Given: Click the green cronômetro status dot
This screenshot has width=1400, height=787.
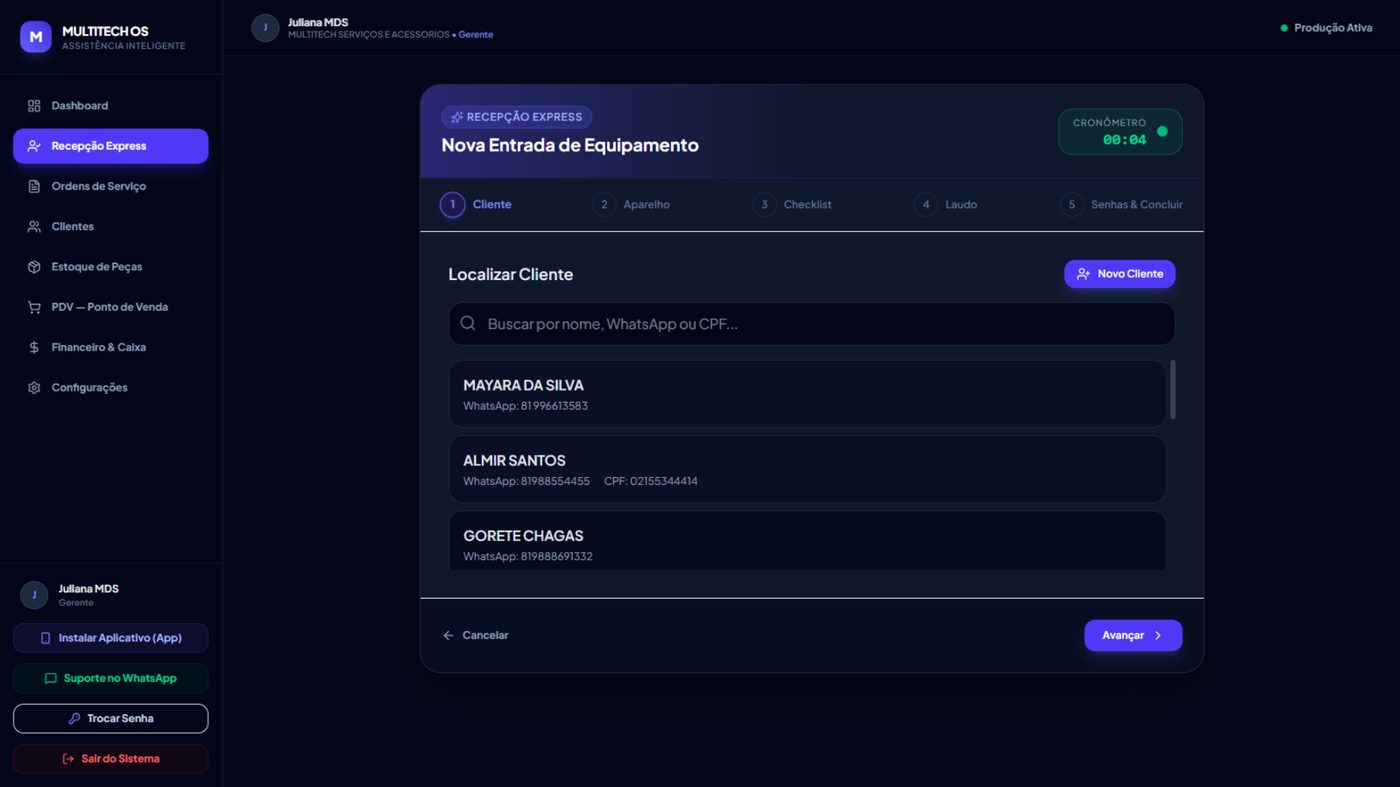Looking at the screenshot, I should 1162,131.
